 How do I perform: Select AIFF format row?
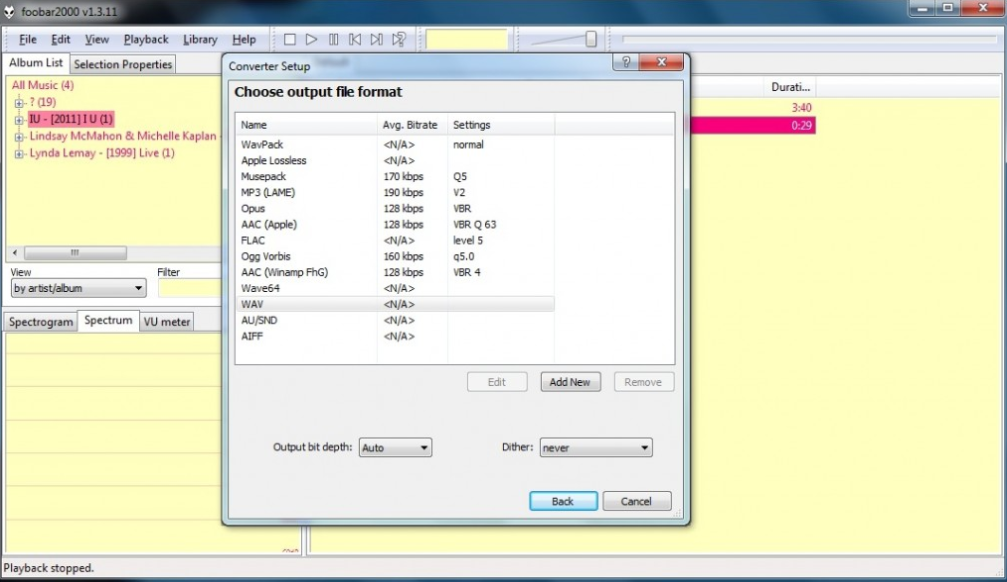coord(395,336)
